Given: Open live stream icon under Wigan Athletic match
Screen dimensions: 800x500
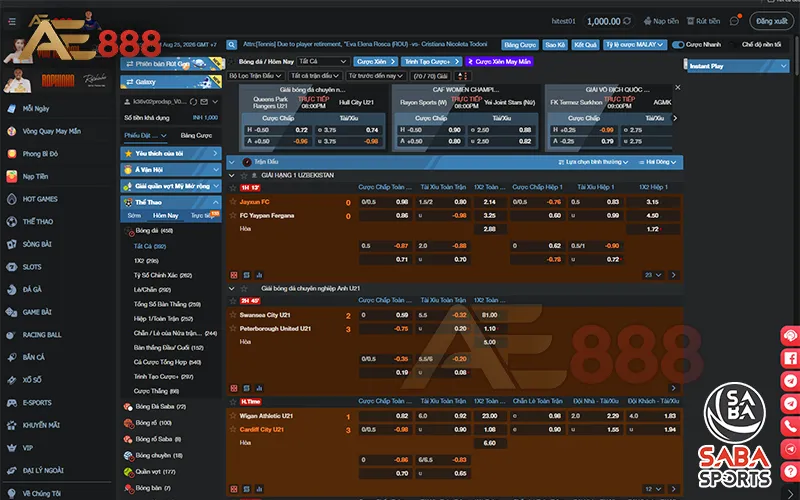Looking at the screenshot, I should 246,489.
